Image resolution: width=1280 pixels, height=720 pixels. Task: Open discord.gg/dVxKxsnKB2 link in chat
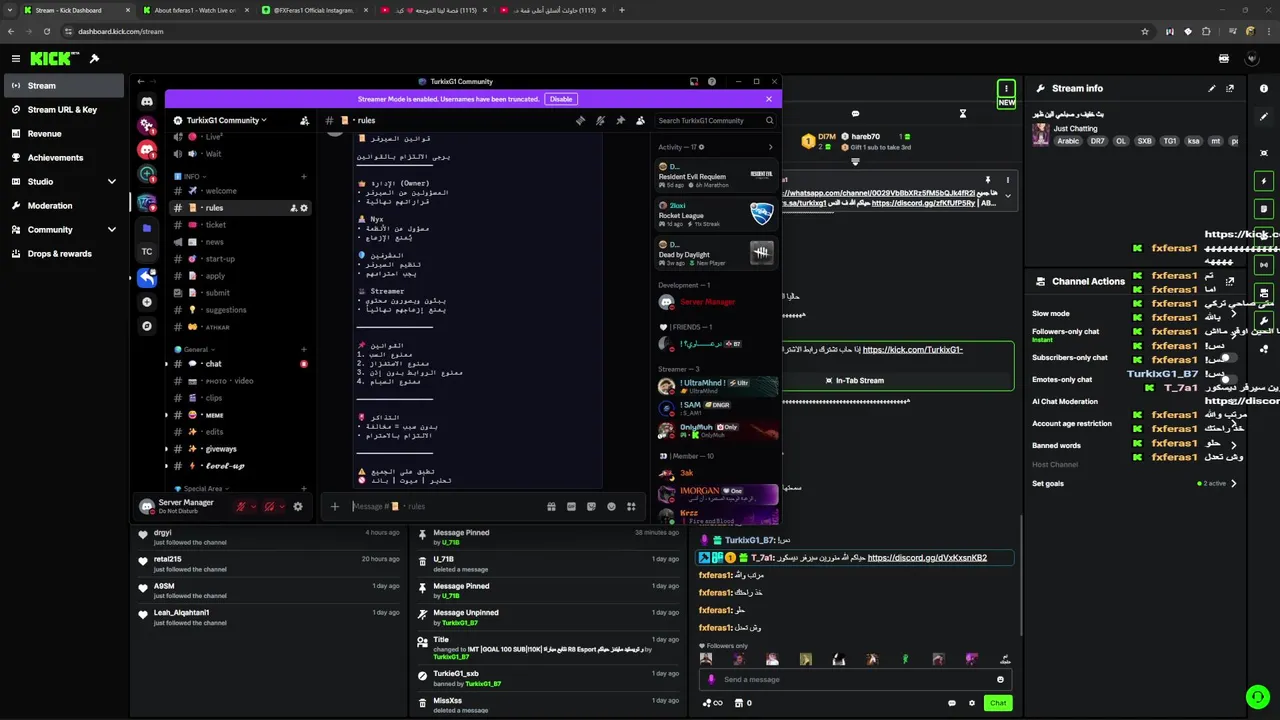click(927, 558)
